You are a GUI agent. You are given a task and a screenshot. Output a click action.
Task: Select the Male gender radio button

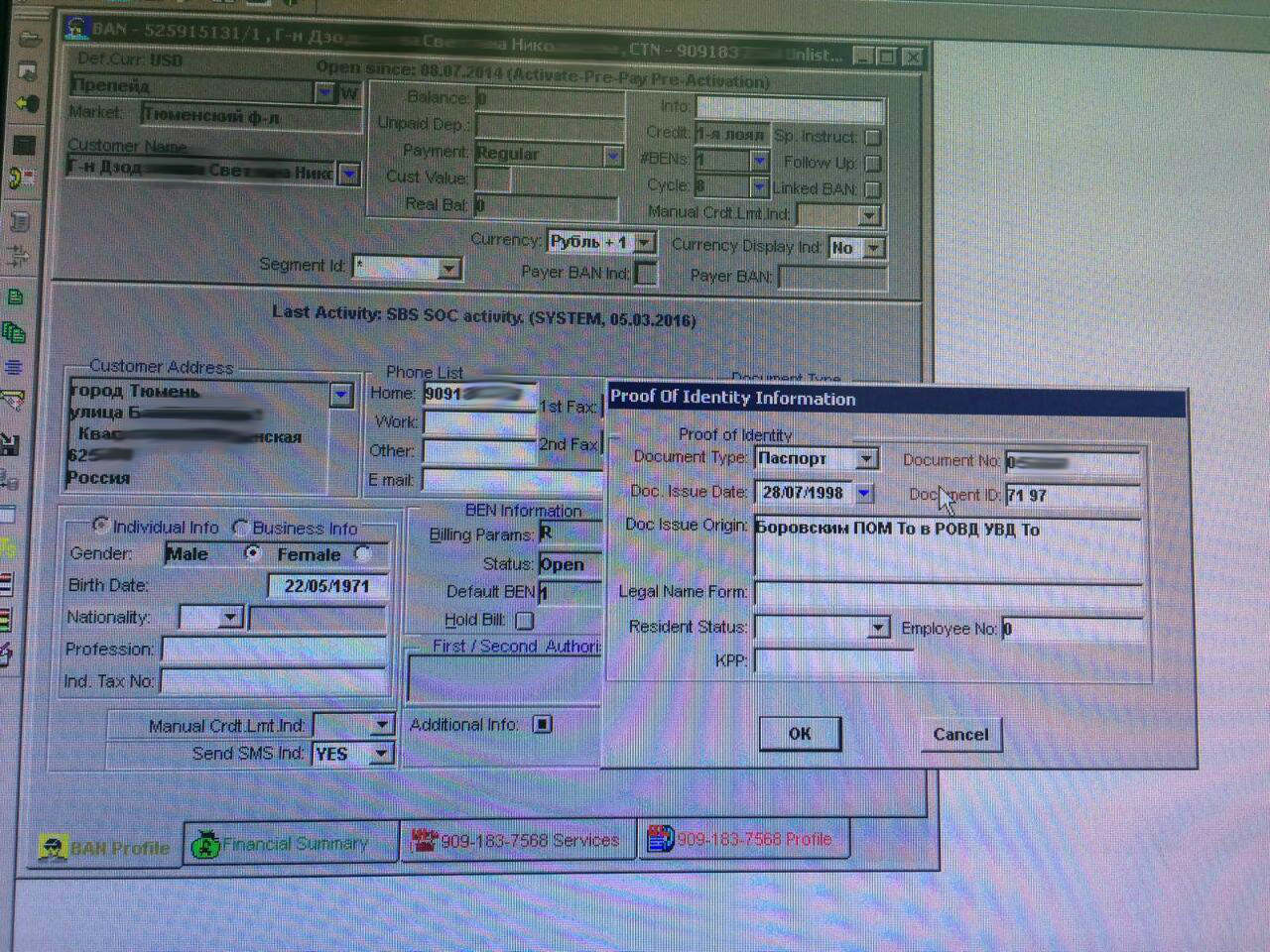click(254, 552)
